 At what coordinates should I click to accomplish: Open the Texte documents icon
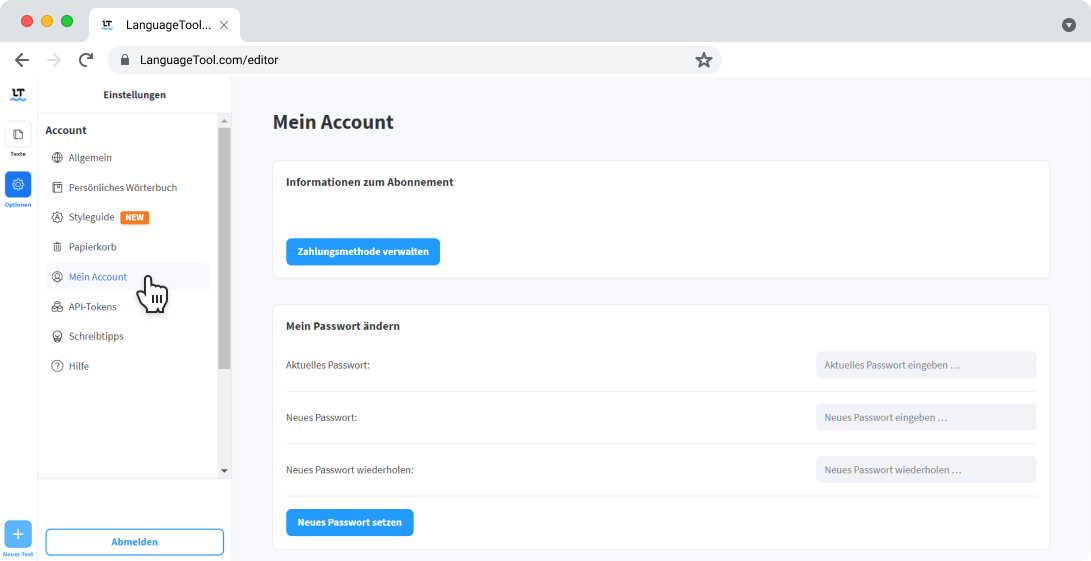tap(18, 134)
